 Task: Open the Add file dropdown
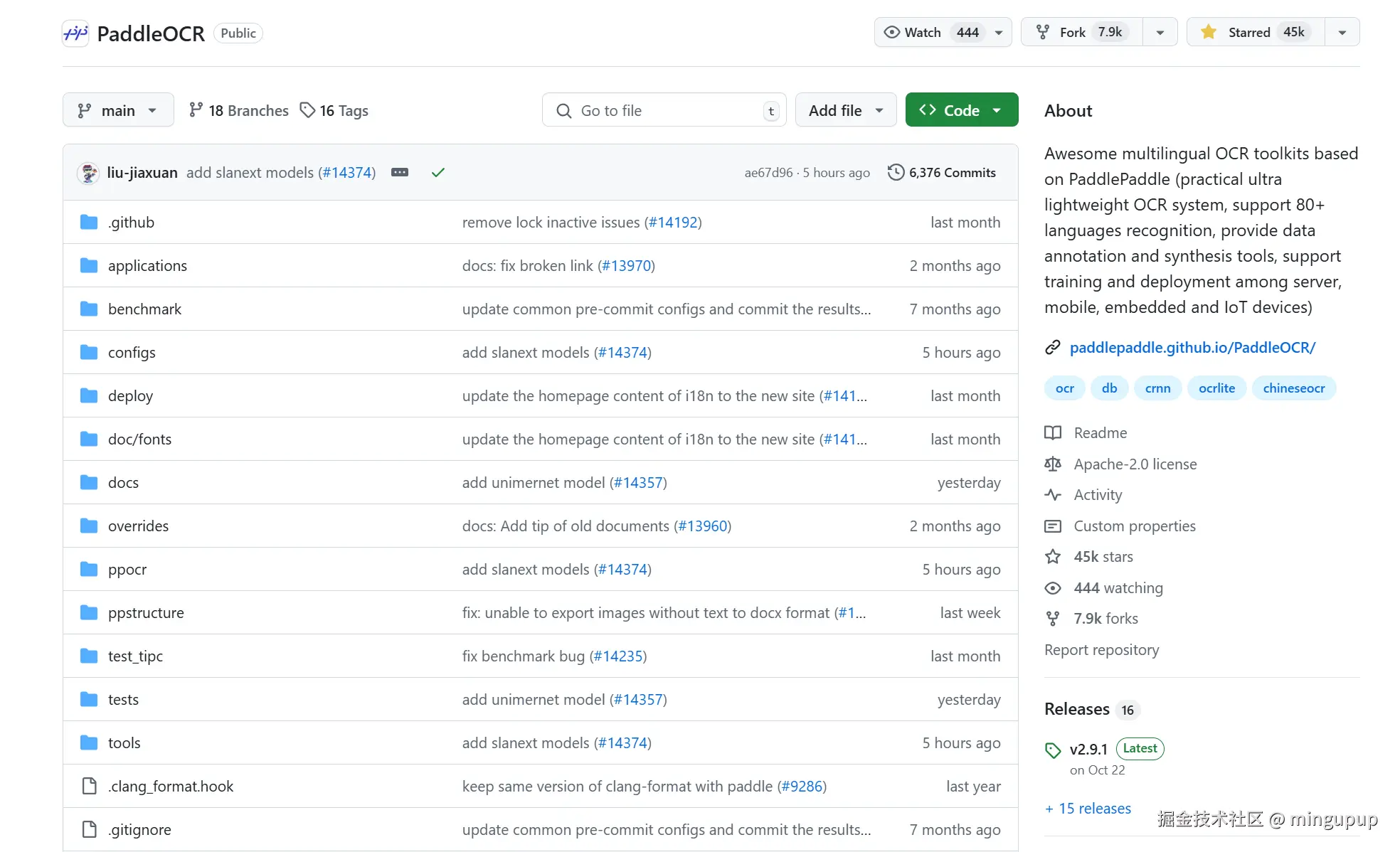tap(845, 111)
